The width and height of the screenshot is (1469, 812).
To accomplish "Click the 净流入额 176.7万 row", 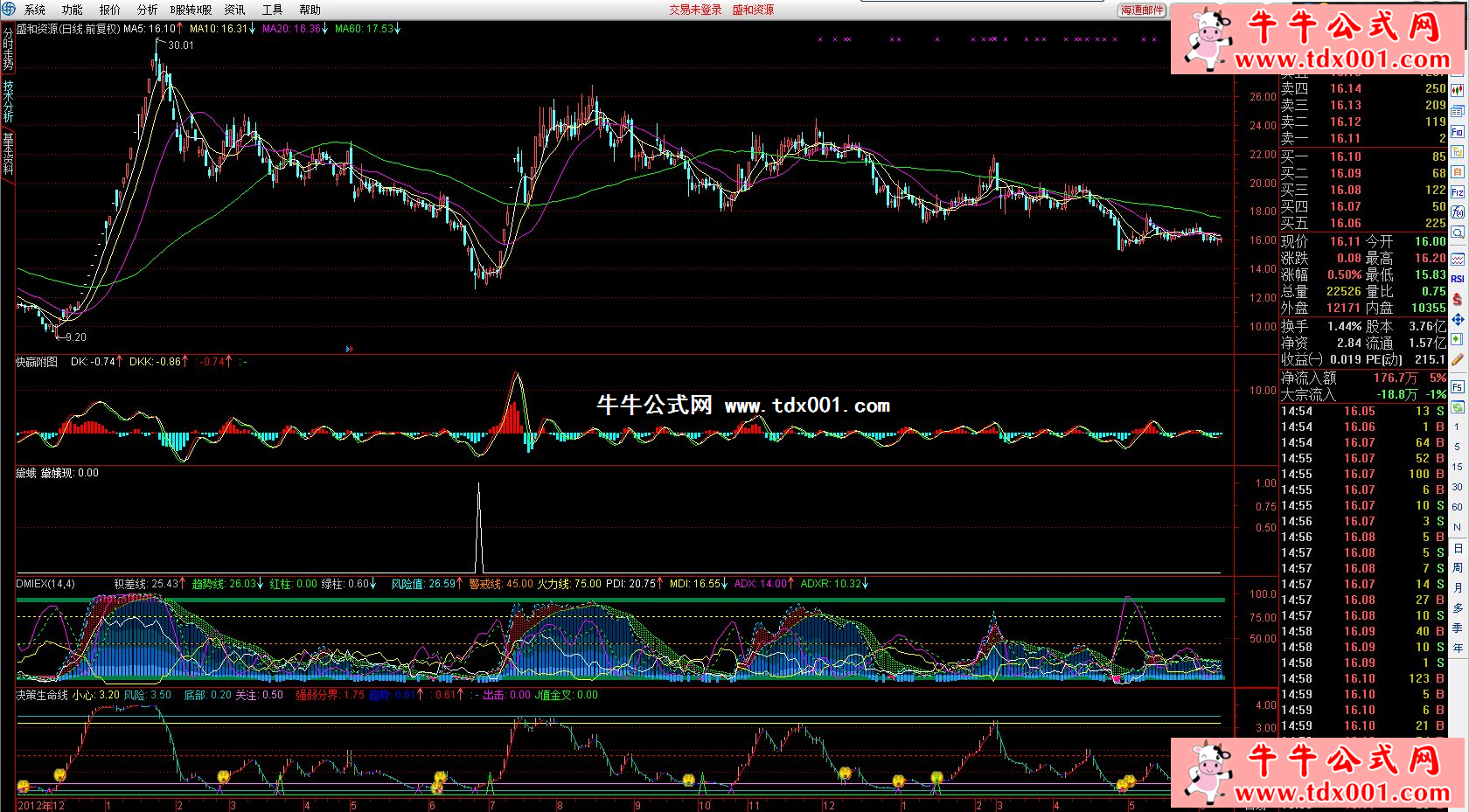I will pos(1363,378).
